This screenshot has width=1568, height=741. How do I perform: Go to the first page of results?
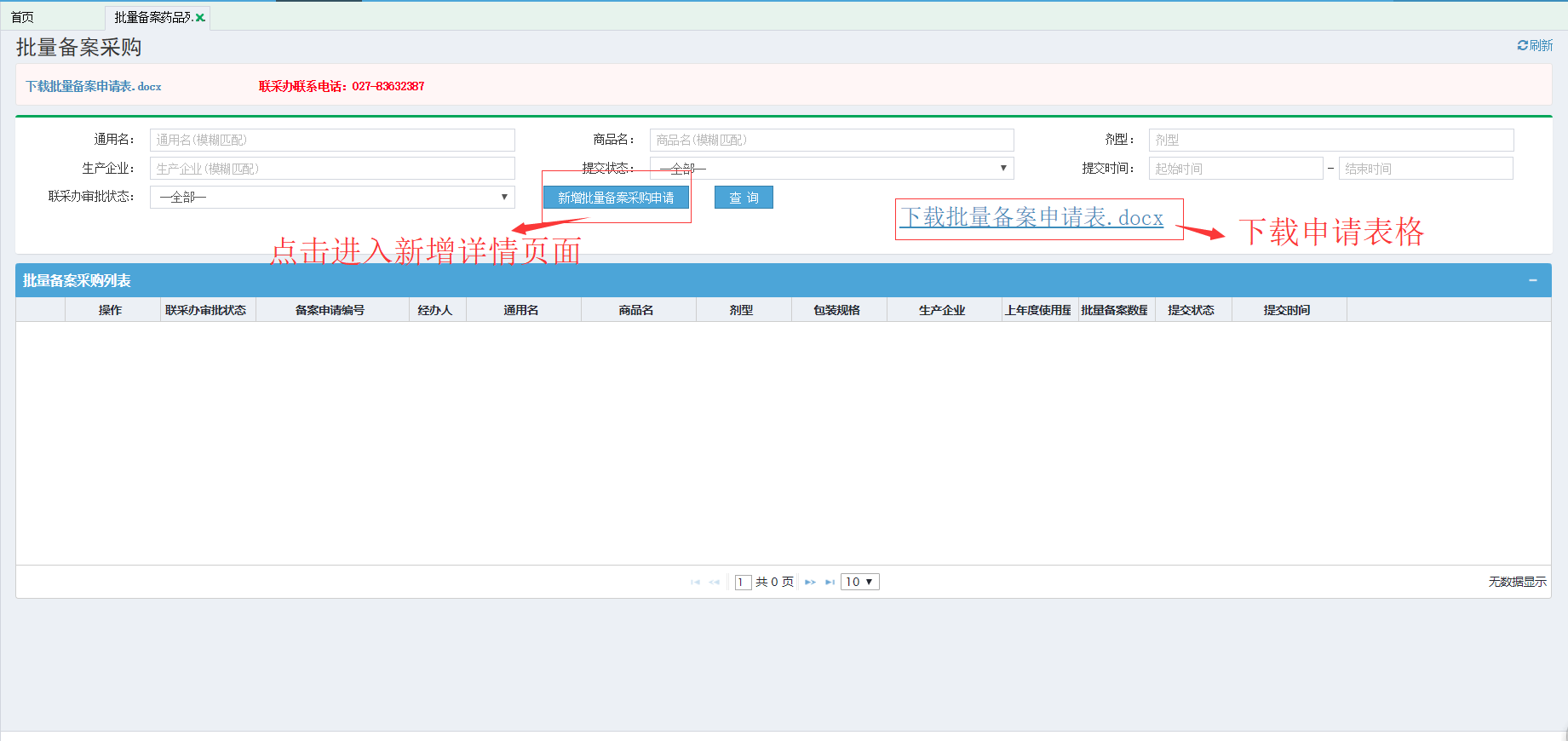(695, 583)
